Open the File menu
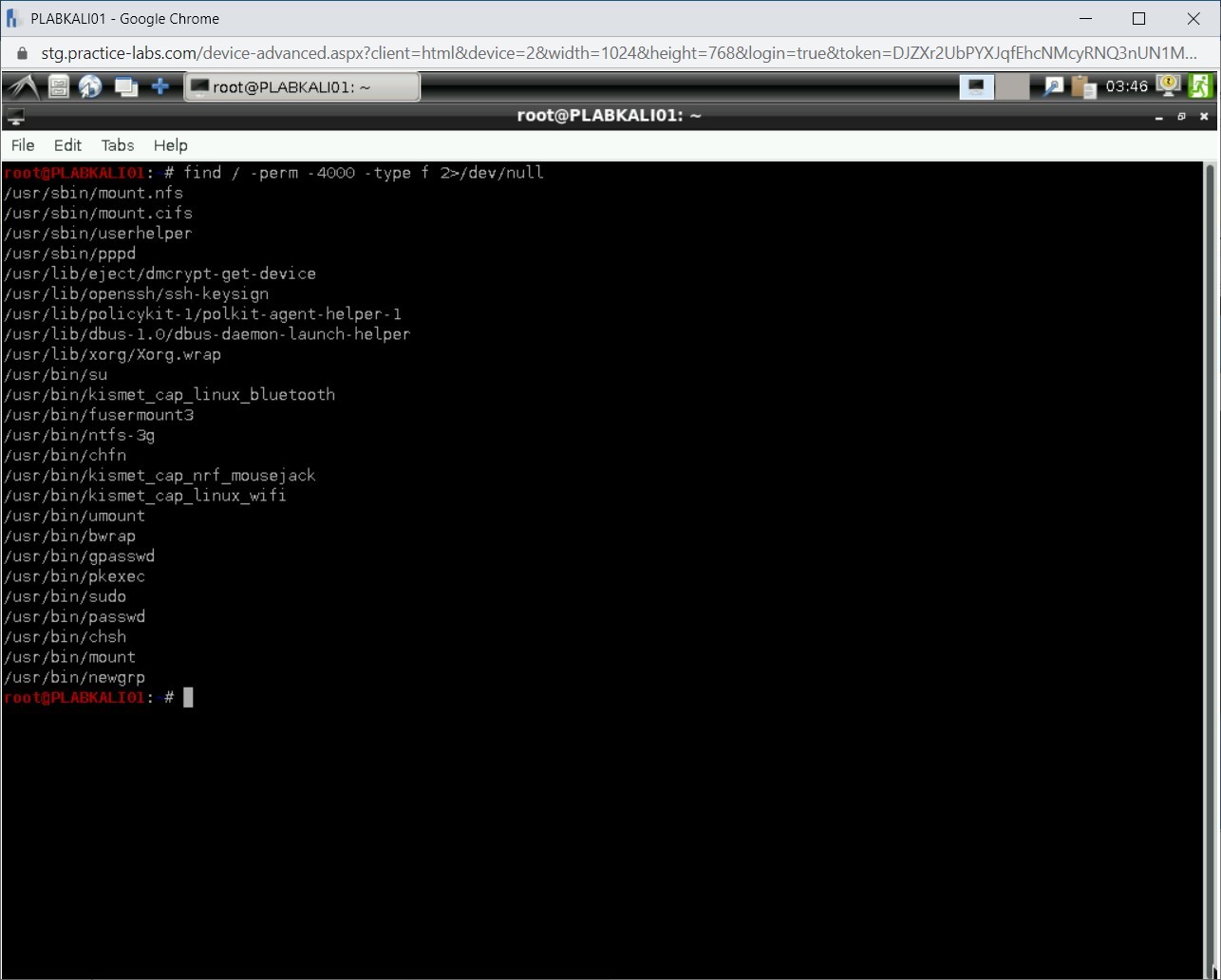Viewport: 1221px width, 980px height. click(23, 145)
